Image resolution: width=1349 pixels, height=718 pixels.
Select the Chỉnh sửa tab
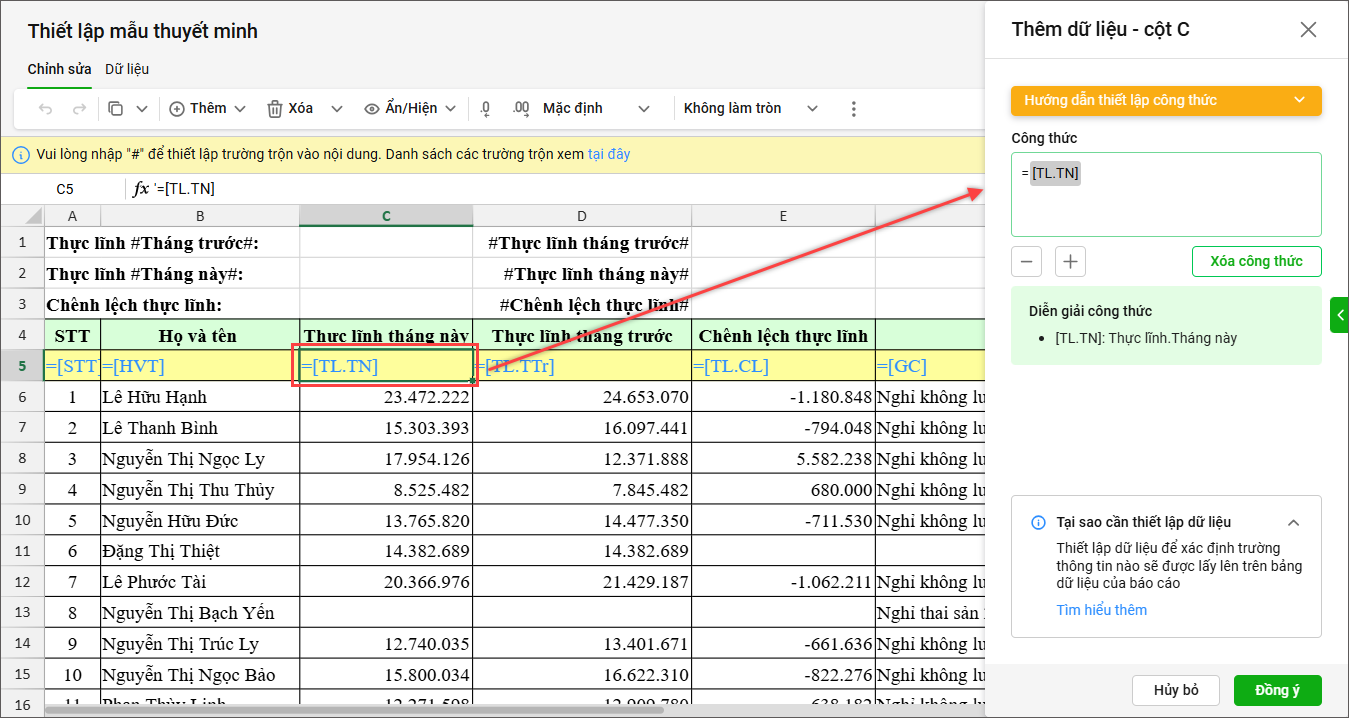click(60, 69)
